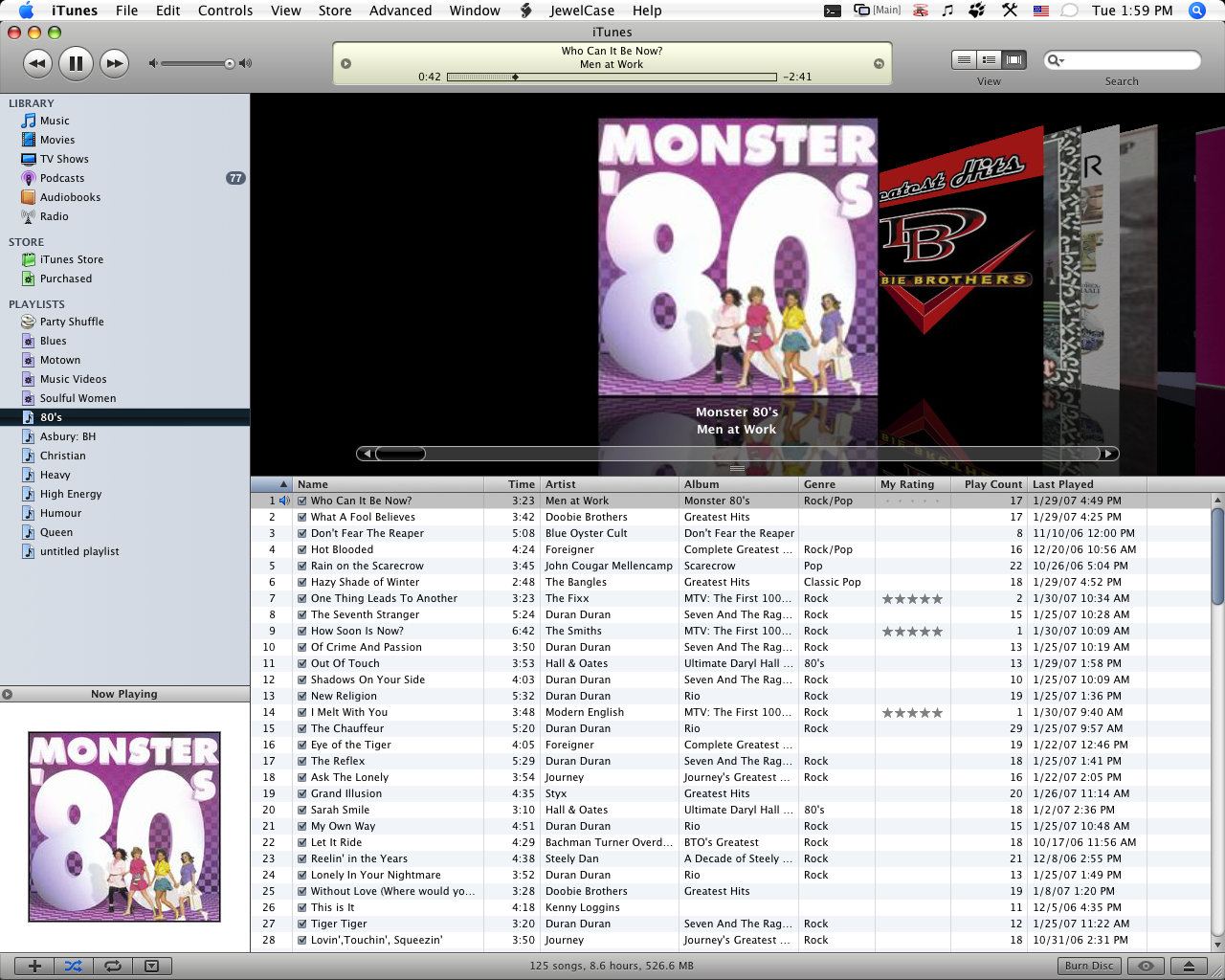Click the song progress bar
The width and height of the screenshot is (1225, 980).
(612, 77)
